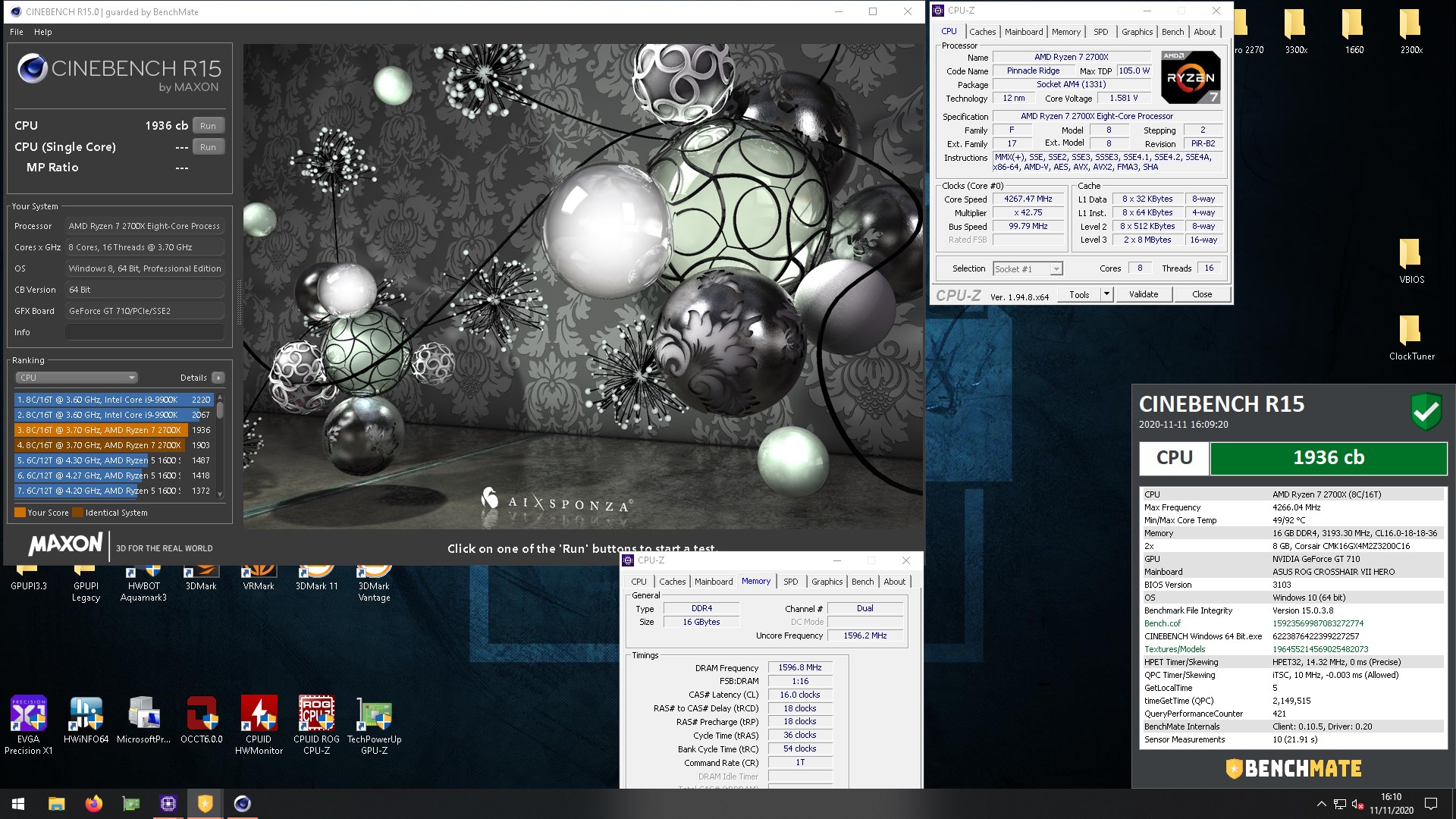The image size is (1456, 819).
Task: Open the Cinebench Help menu
Action: pos(43,32)
